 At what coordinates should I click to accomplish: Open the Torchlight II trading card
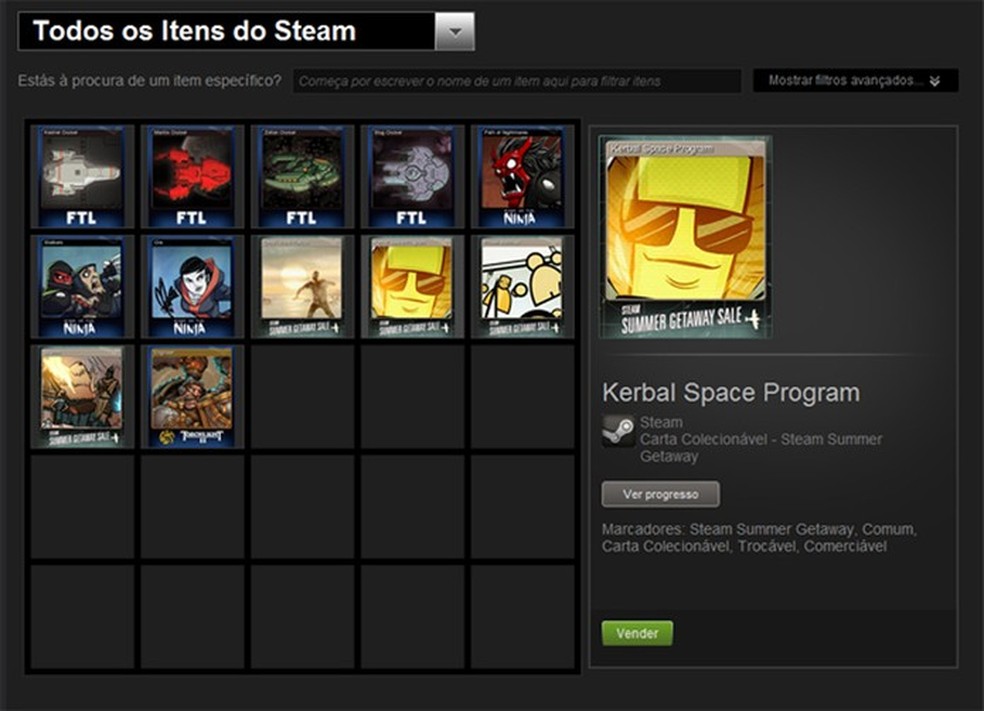(191, 395)
